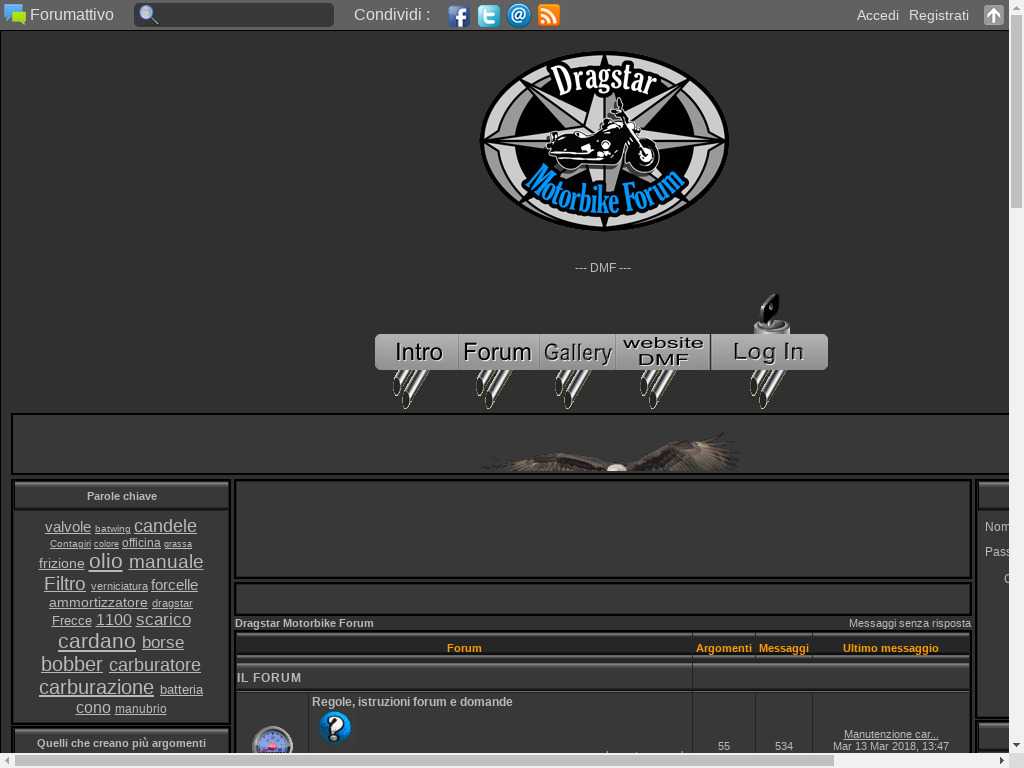
Task: Select keyword frizione
Action: point(61,563)
